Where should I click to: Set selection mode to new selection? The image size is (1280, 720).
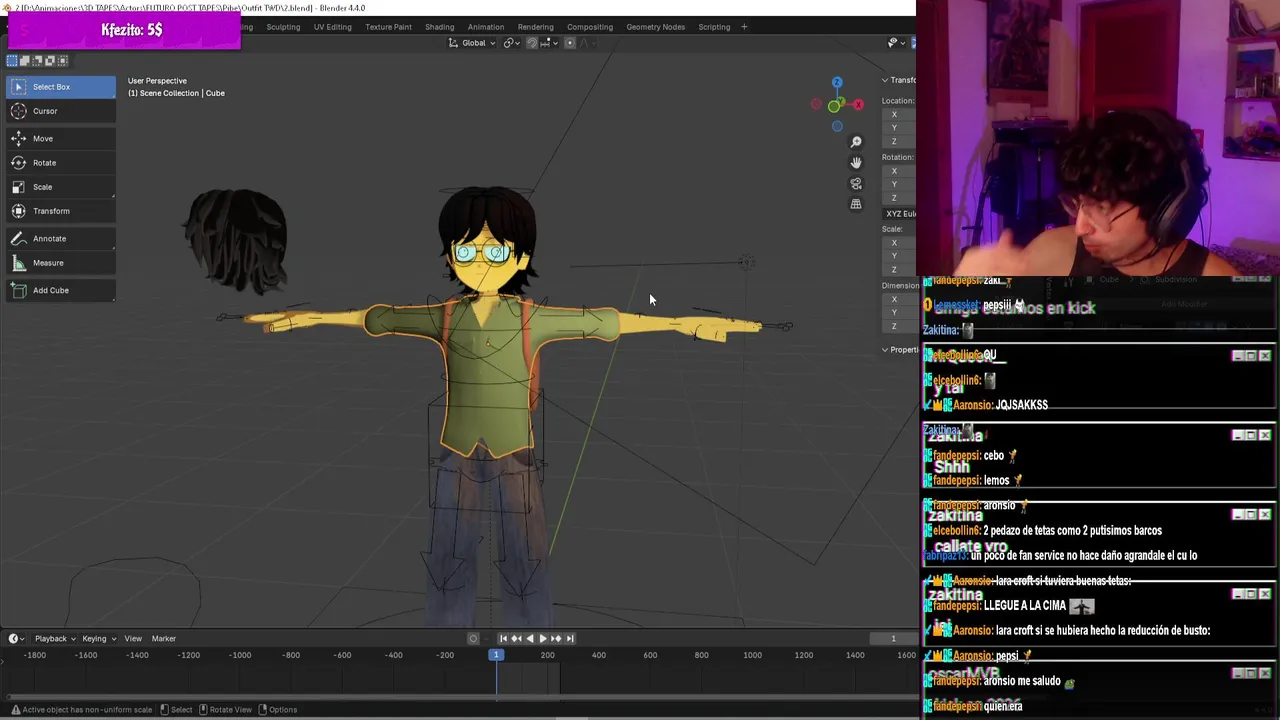(12, 61)
